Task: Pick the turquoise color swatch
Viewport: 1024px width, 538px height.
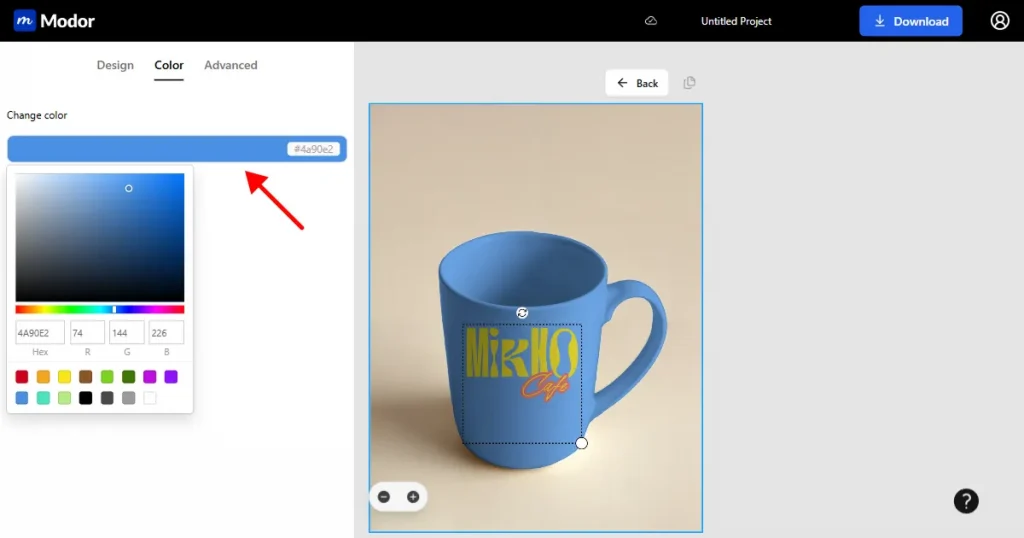Action: point(43,398)
